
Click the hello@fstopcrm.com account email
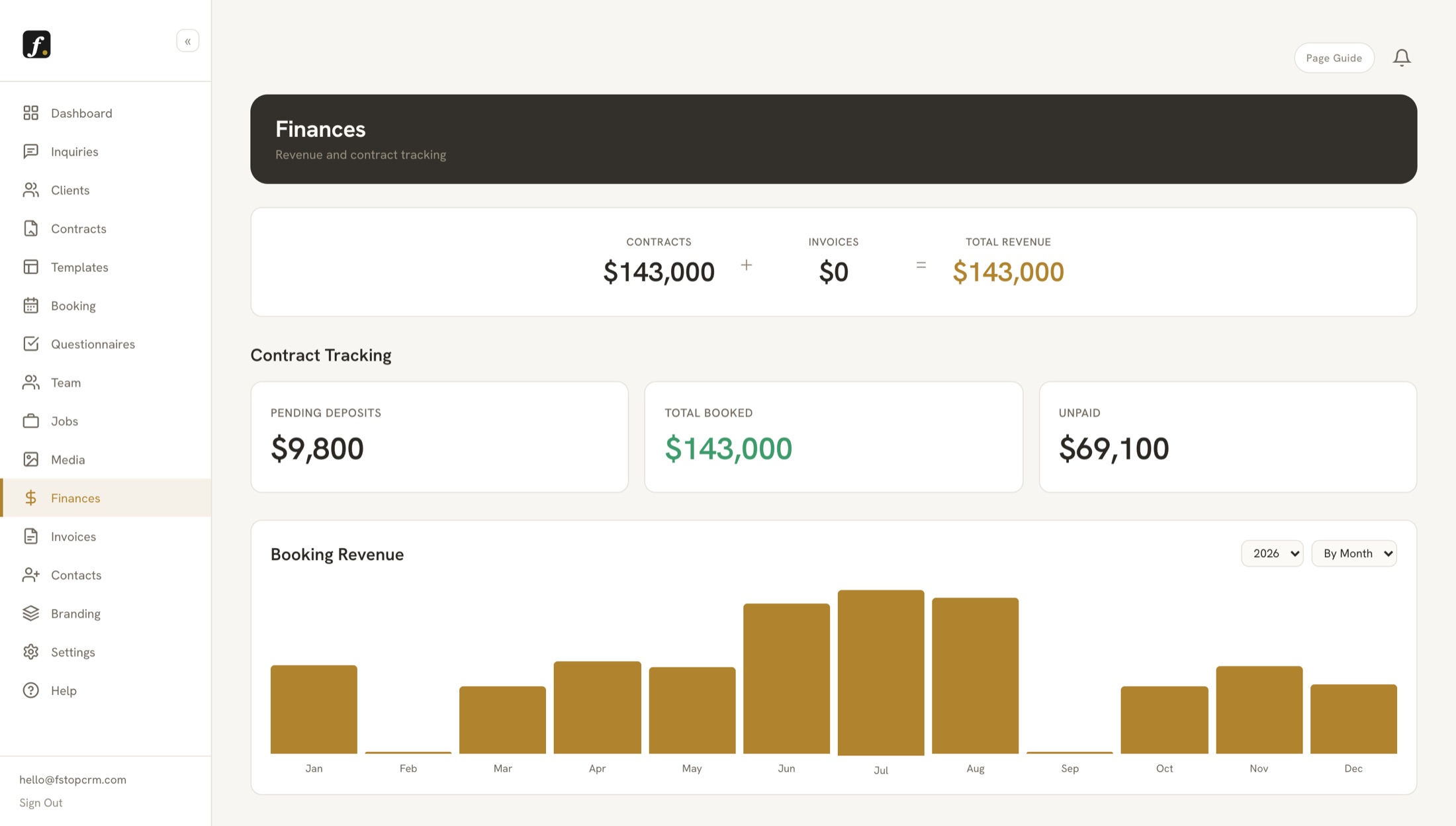point(73,780)
